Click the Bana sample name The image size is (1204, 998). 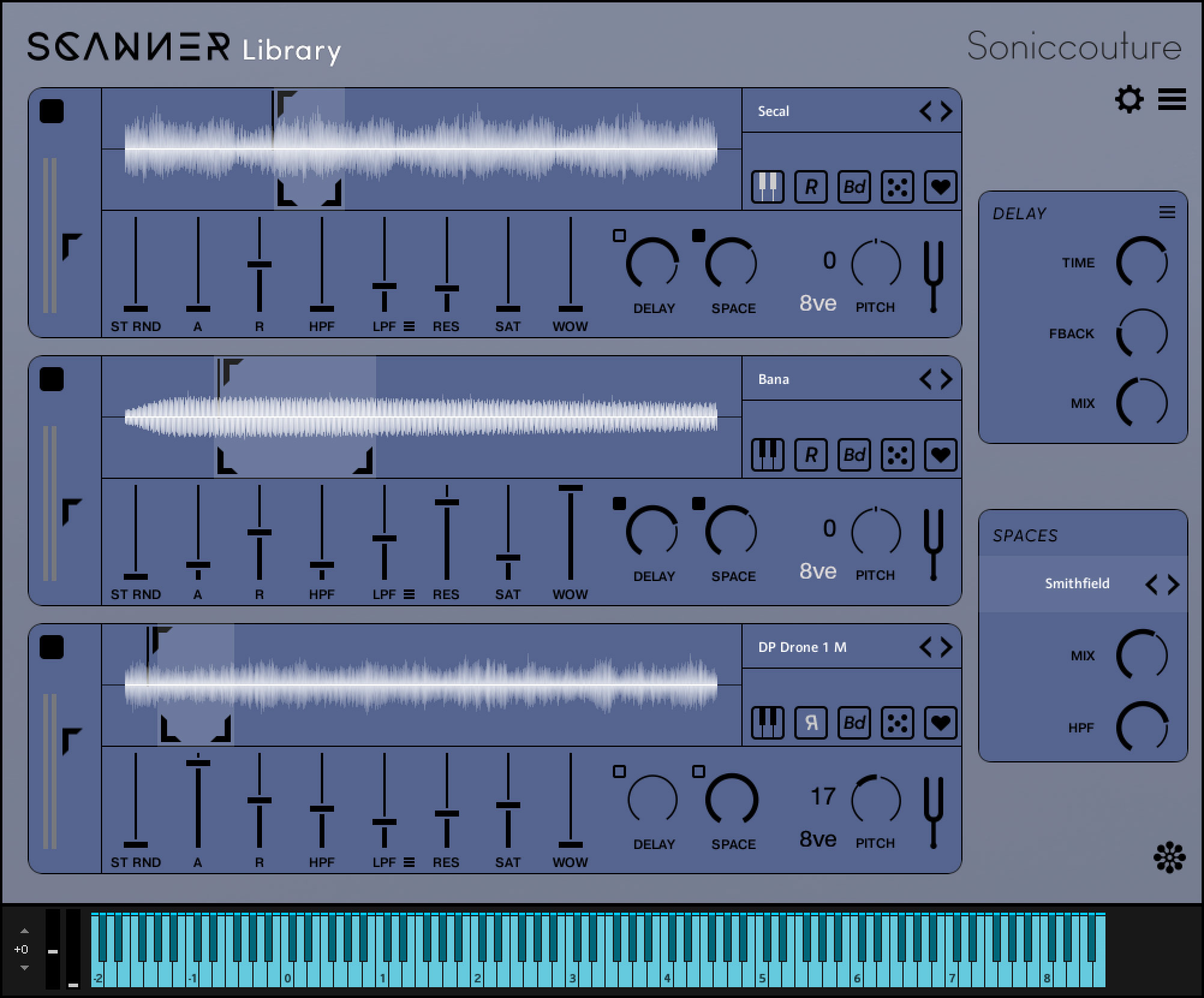pyautogui.click(x=773, y=379)
